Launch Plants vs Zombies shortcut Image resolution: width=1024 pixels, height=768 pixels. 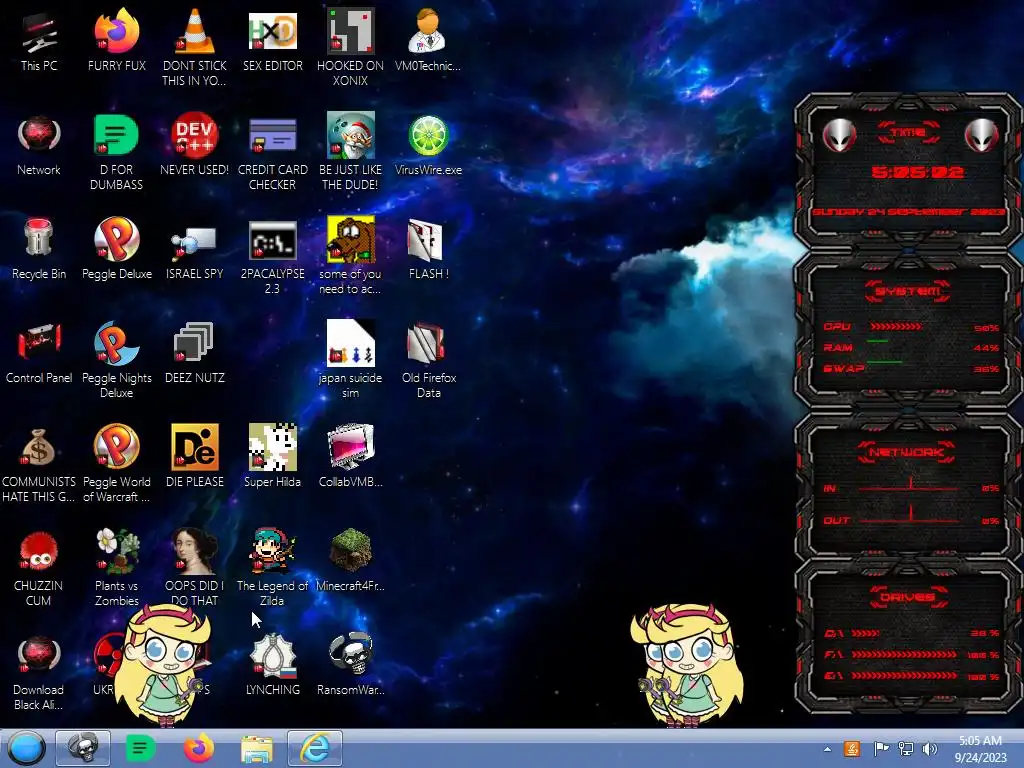116,568
